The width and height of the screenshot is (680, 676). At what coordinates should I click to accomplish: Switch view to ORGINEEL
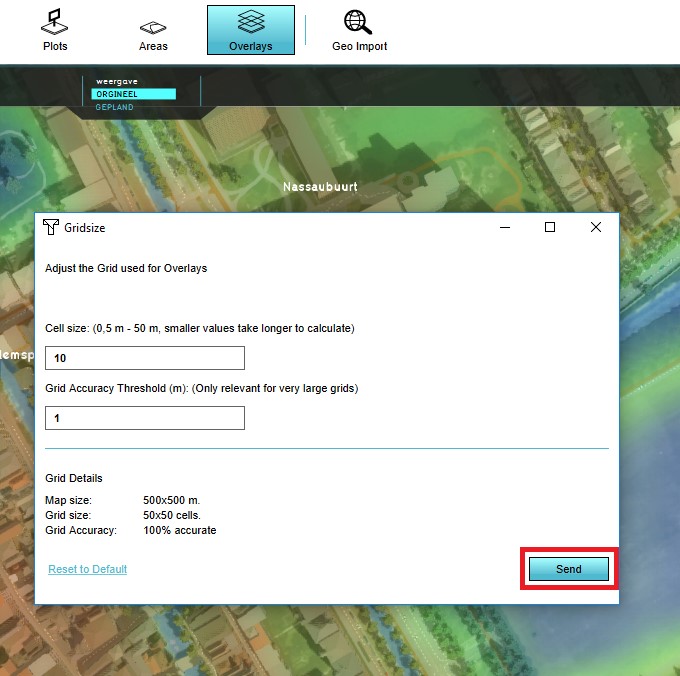pos(133,94)
